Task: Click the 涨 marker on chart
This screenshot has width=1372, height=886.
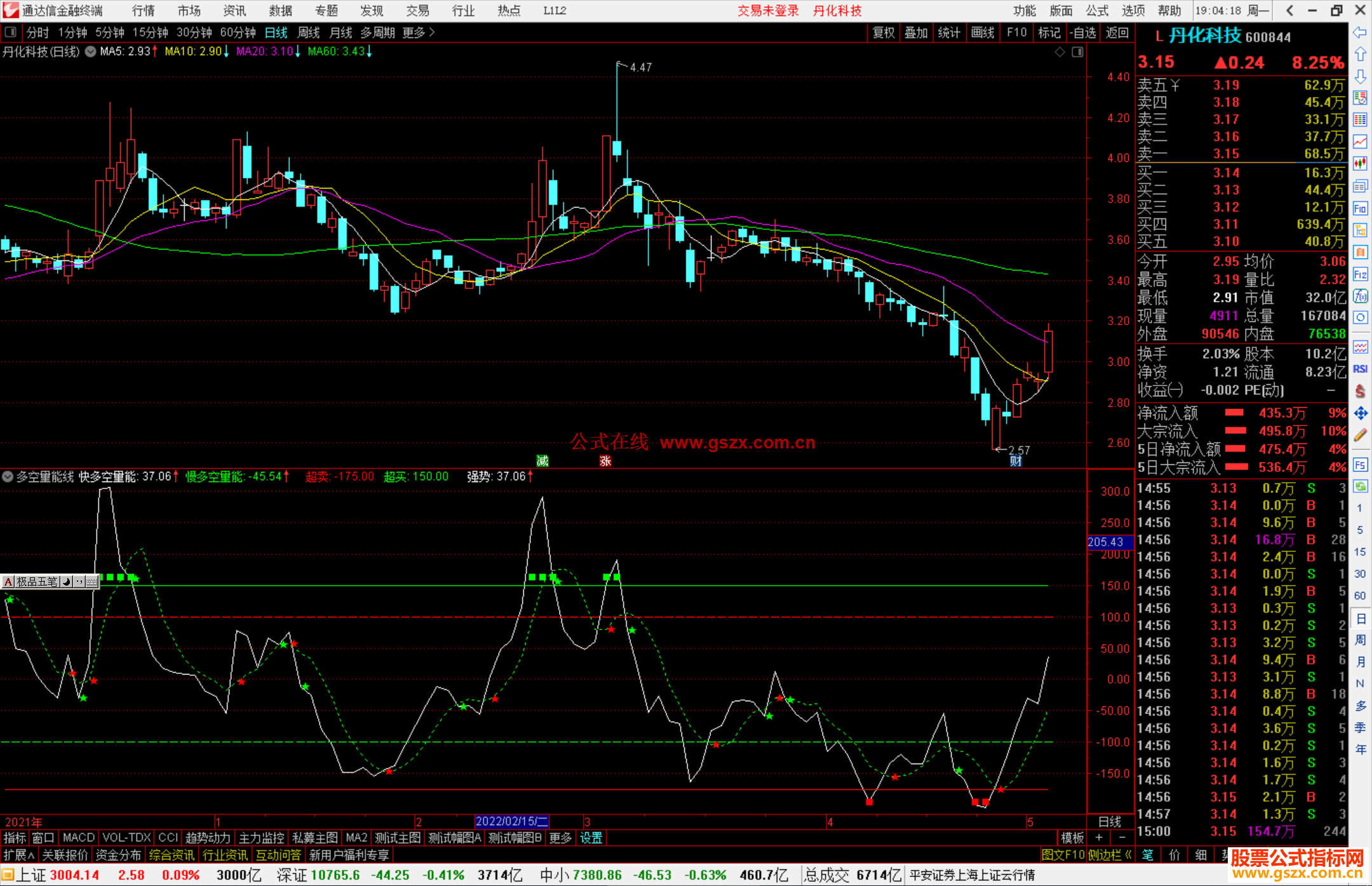Action: point(605,460)
